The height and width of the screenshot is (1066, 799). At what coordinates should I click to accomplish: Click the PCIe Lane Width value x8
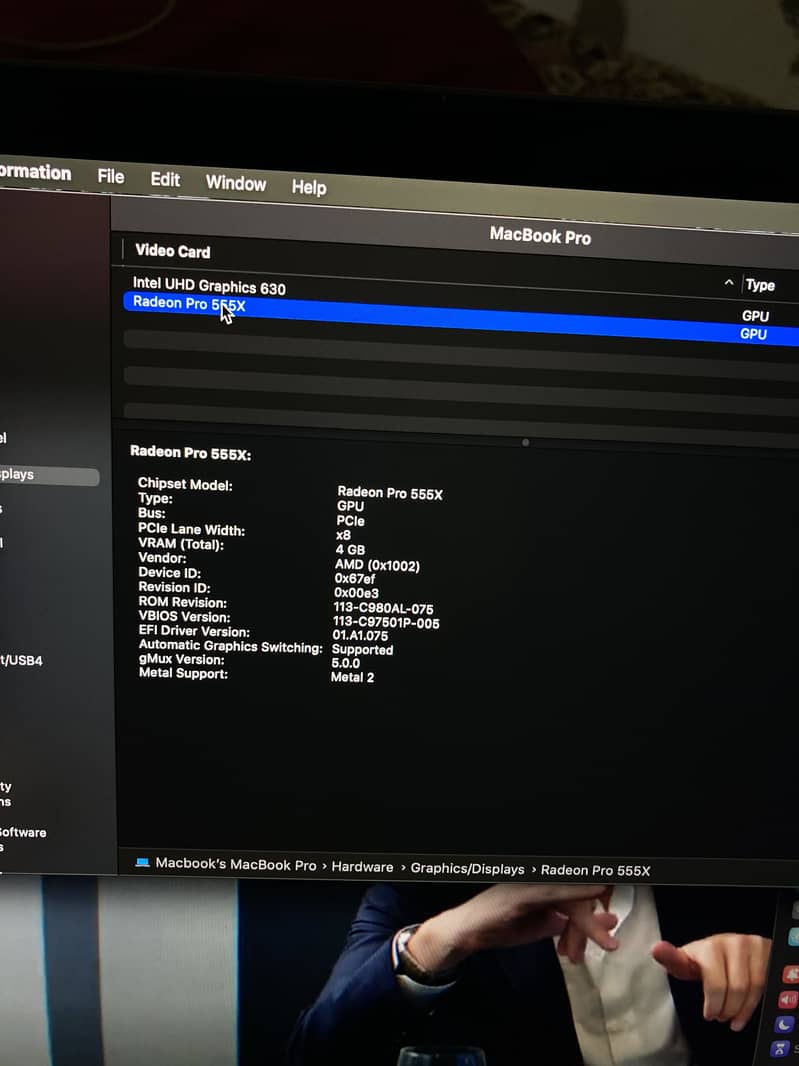point(343,535)
